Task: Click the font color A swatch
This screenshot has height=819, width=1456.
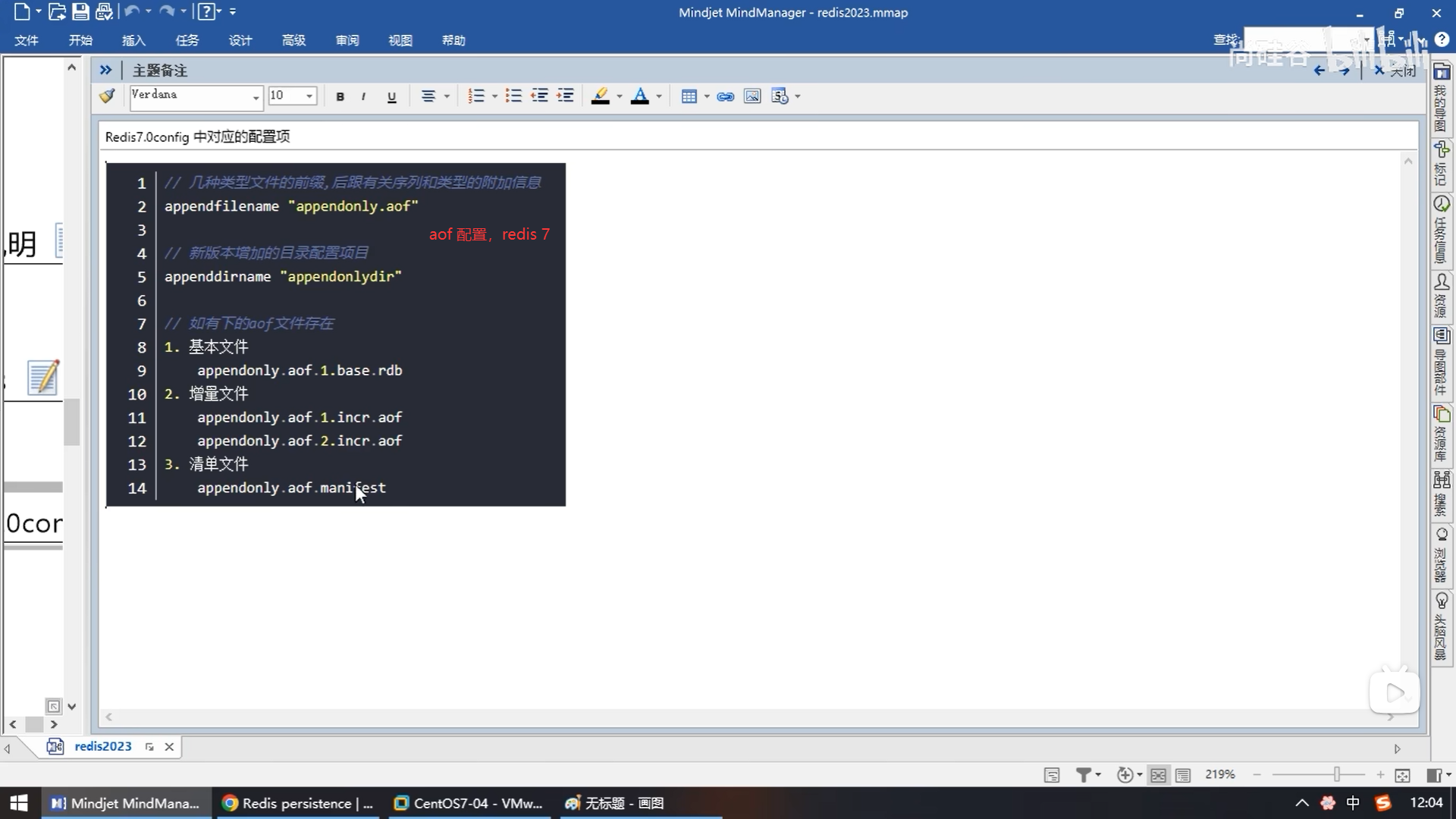Action: pyautogui.click(x=639, y=96)
